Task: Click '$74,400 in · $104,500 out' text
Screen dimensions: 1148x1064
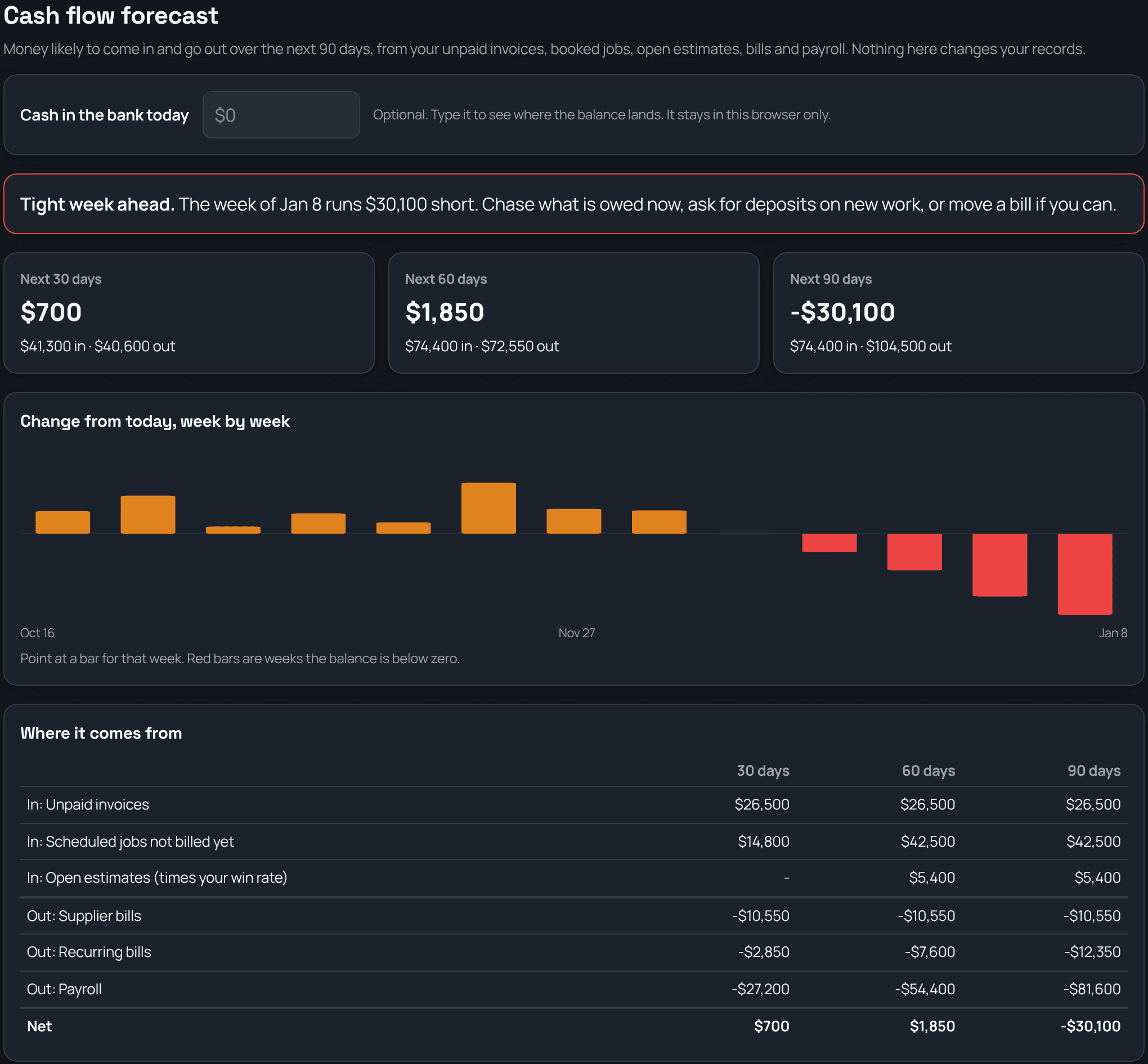Action: (x=871, y=346)
